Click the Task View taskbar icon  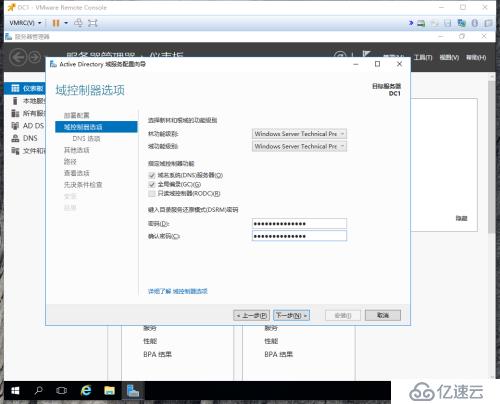62,390
